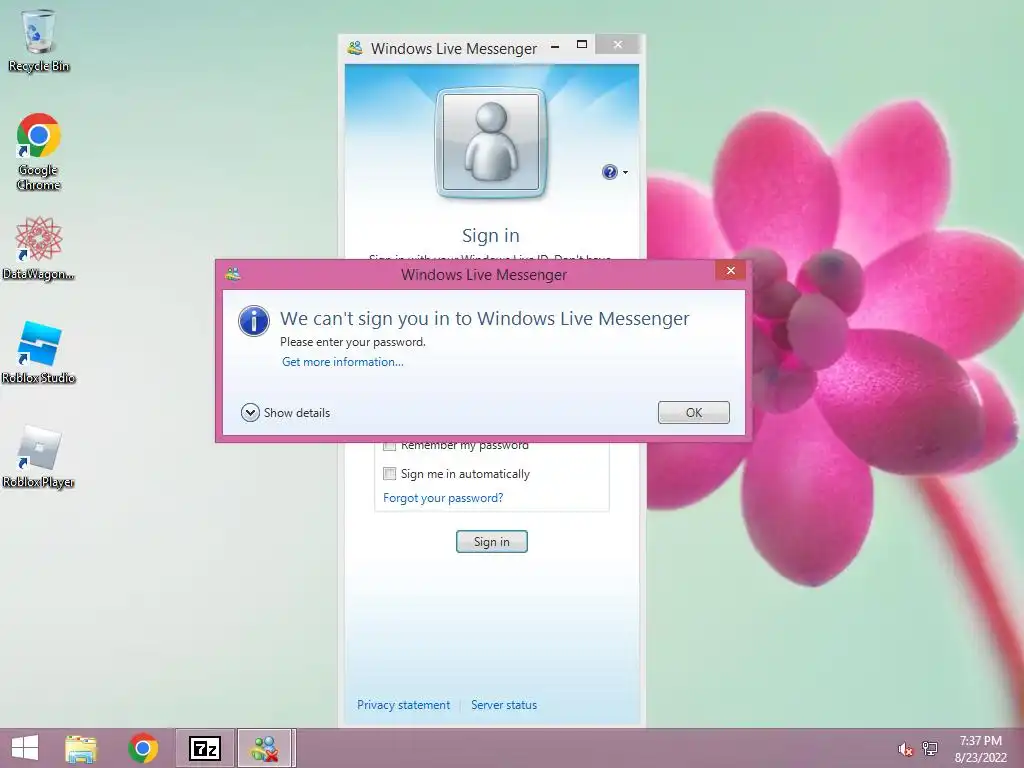Expand Show details in the dialog

click(285, 413)
